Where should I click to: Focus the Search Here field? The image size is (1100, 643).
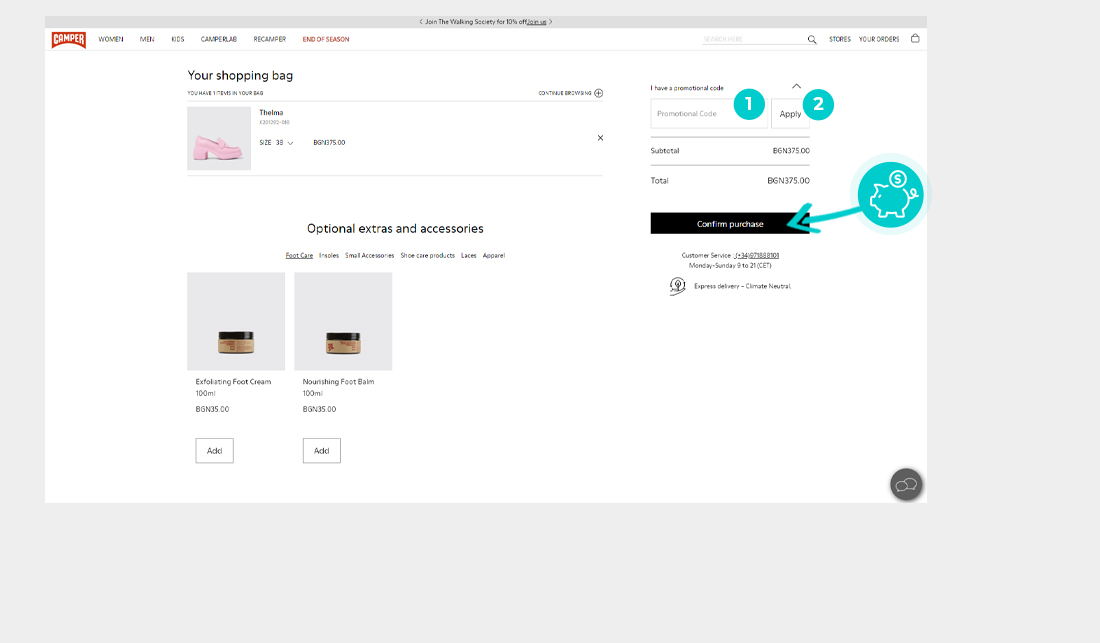(754, 39)
